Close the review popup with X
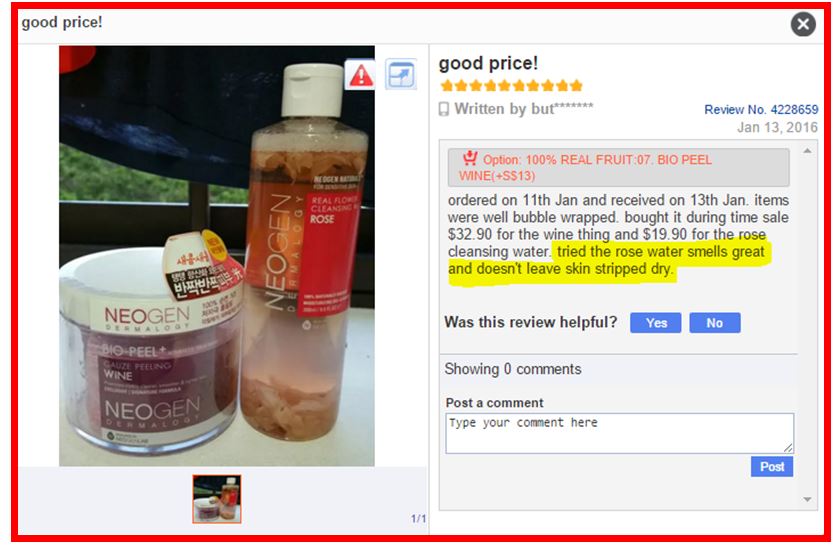 803,24
